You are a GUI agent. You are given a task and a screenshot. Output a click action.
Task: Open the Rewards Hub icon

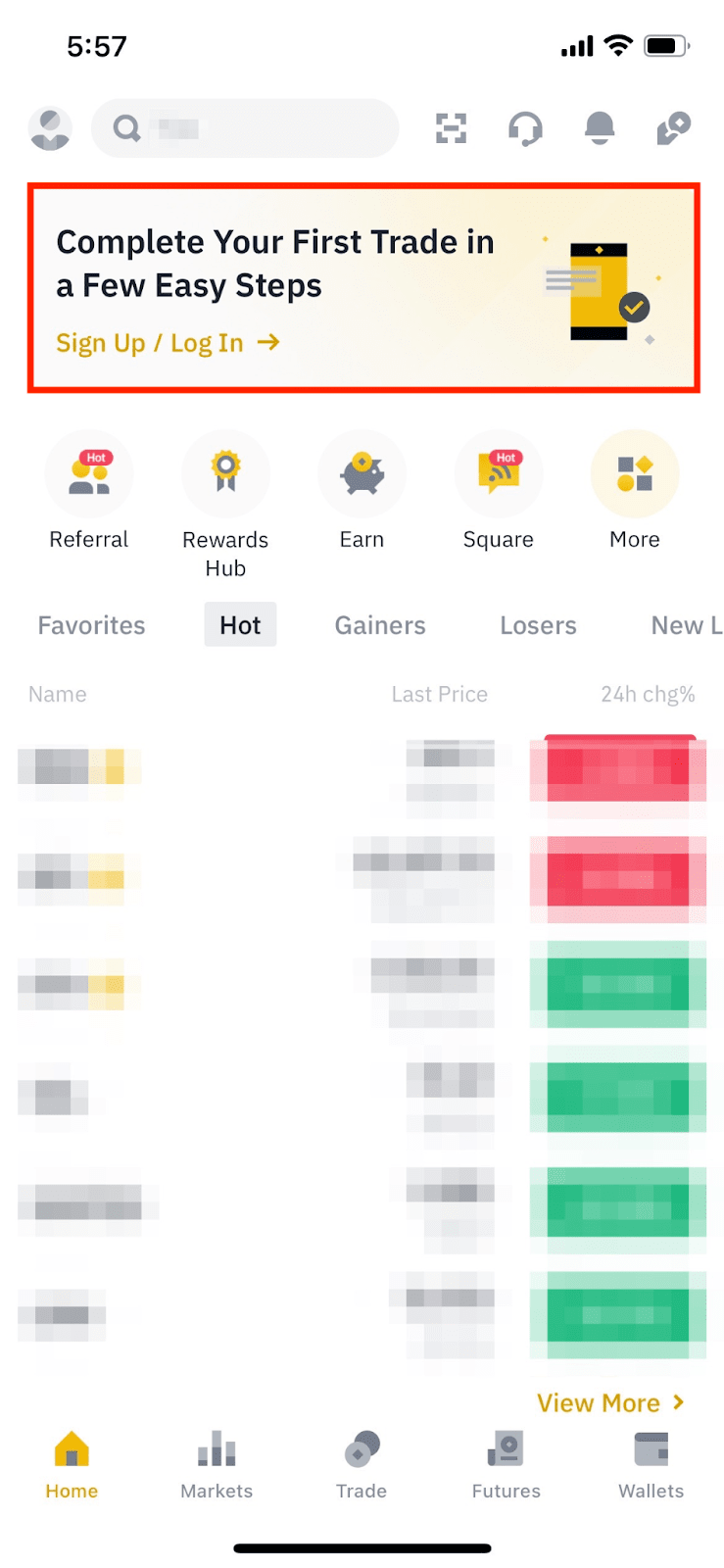(x=225, y=473)
